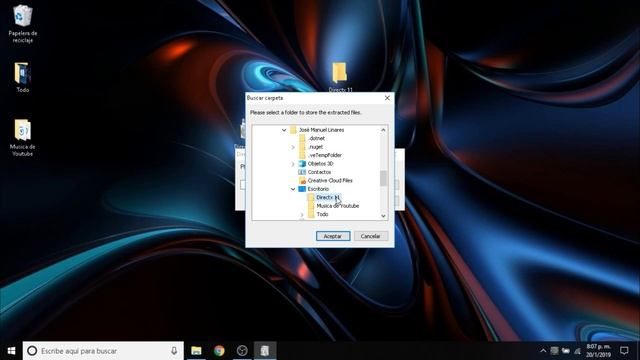The image size is (640, 360).
Task: Expand the .nuget folder
Action: 293,147
